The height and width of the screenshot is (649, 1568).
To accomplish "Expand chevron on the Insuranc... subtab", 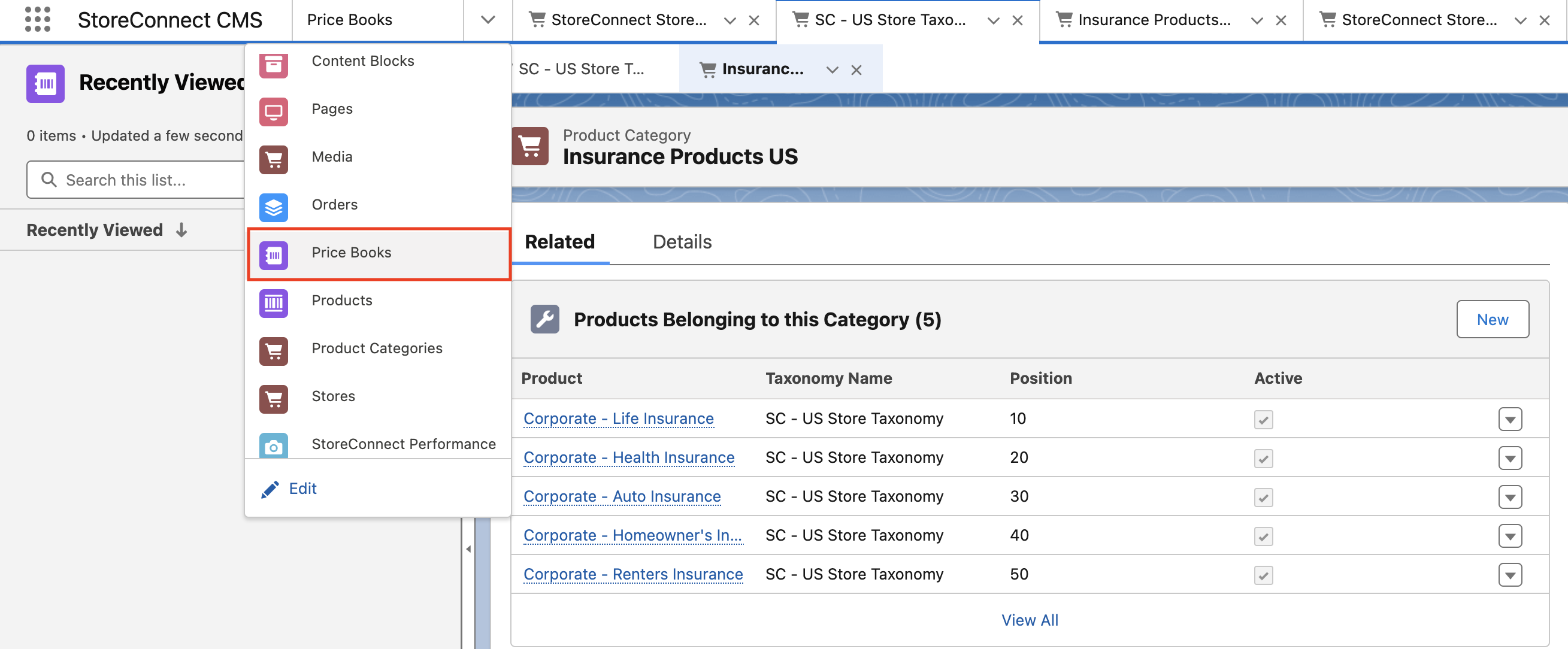I will (x=832, y=70).
